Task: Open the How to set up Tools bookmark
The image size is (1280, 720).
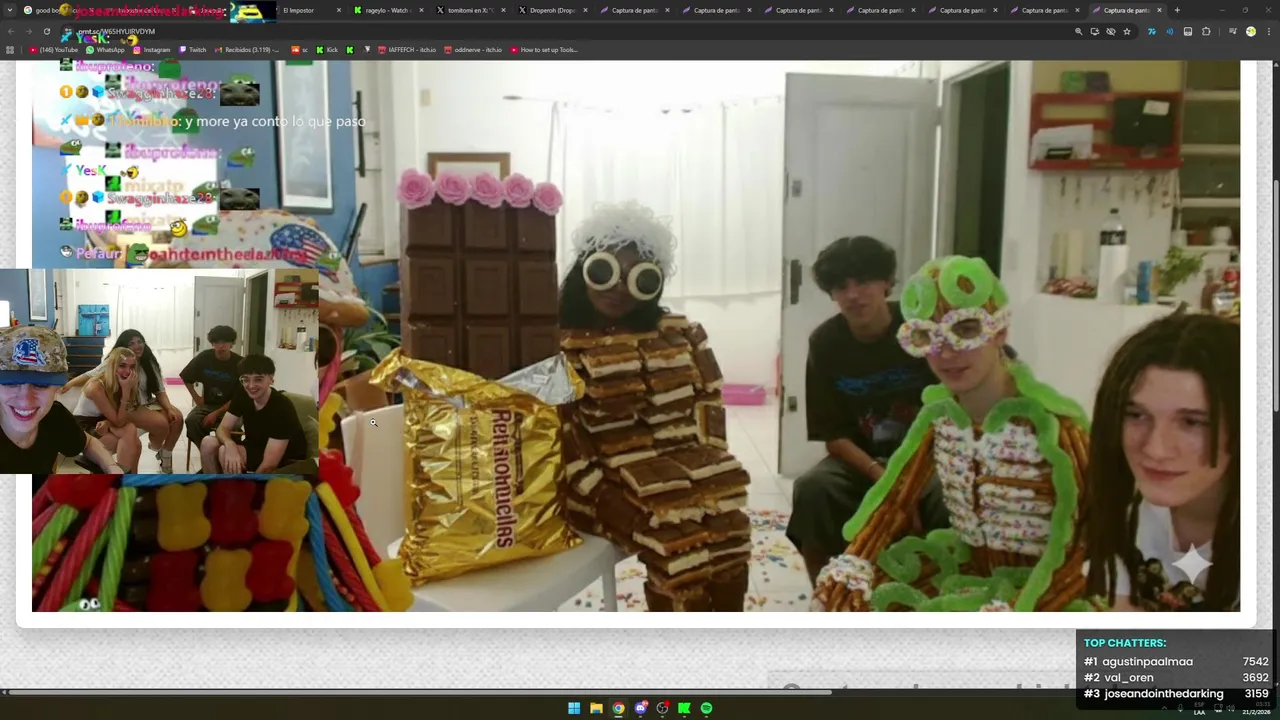Action: tap(544, 49)
